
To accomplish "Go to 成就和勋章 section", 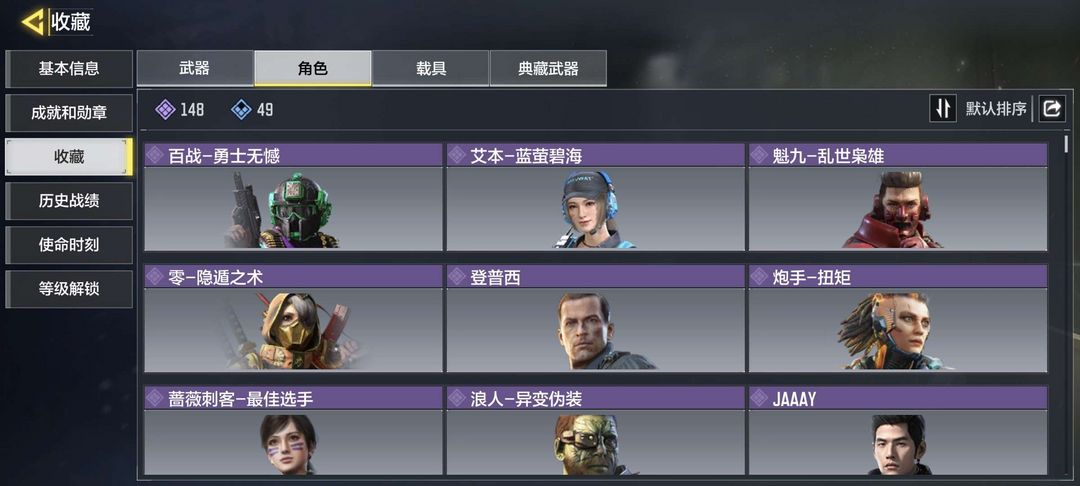I will [69, 113].
